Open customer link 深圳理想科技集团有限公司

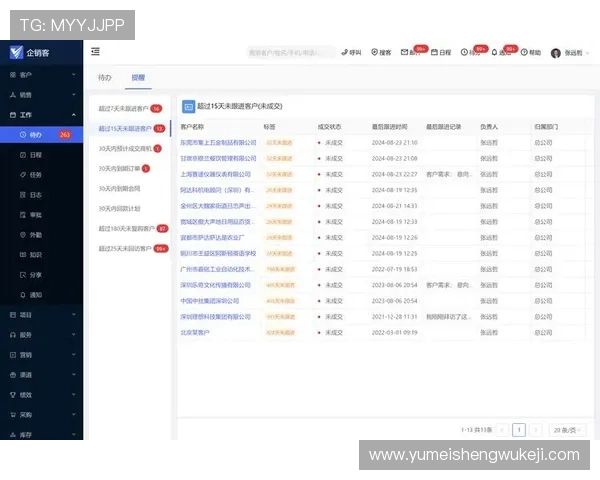coord(215,317)
